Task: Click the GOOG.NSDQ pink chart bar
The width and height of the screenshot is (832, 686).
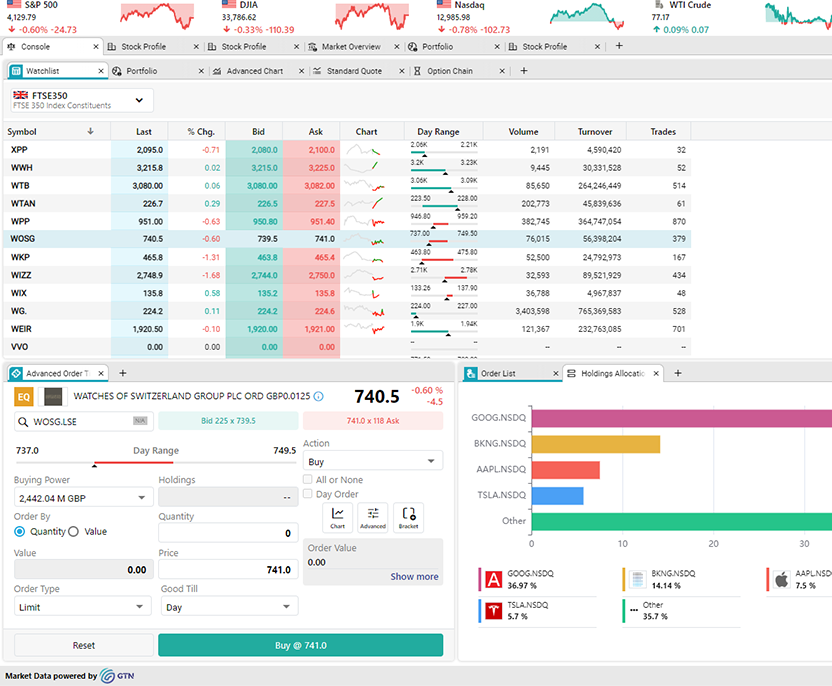Action: (x=681, y=418)
